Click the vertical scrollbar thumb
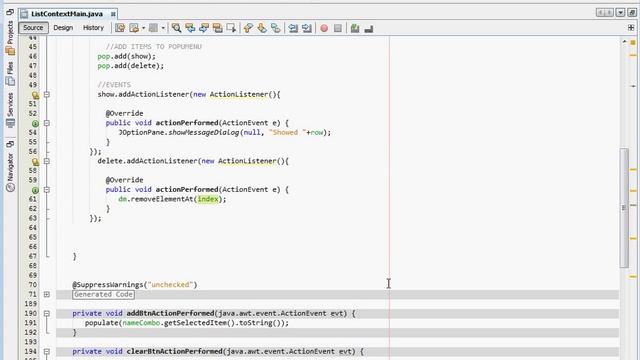This screenshot has height=360, width=640. pos(624,208)
